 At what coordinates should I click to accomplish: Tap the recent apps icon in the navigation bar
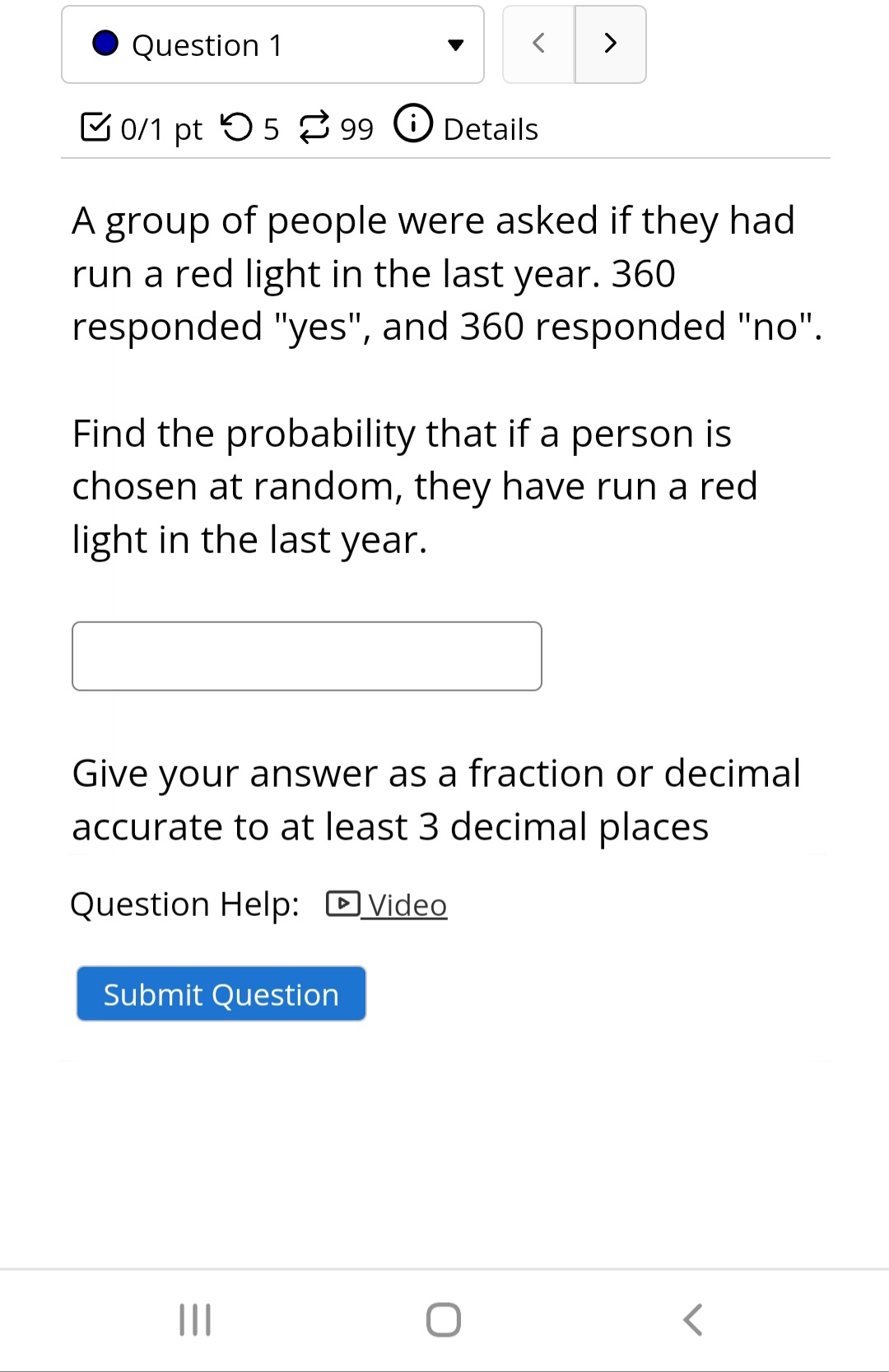pos(196,1318)
